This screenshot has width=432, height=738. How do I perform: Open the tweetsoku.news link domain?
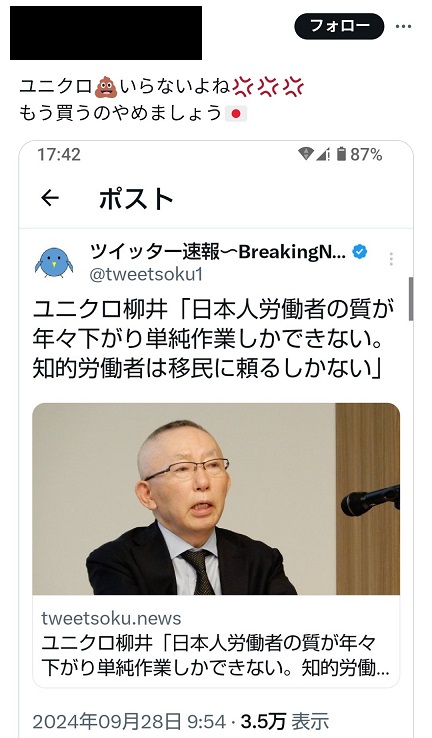point(111,618)
